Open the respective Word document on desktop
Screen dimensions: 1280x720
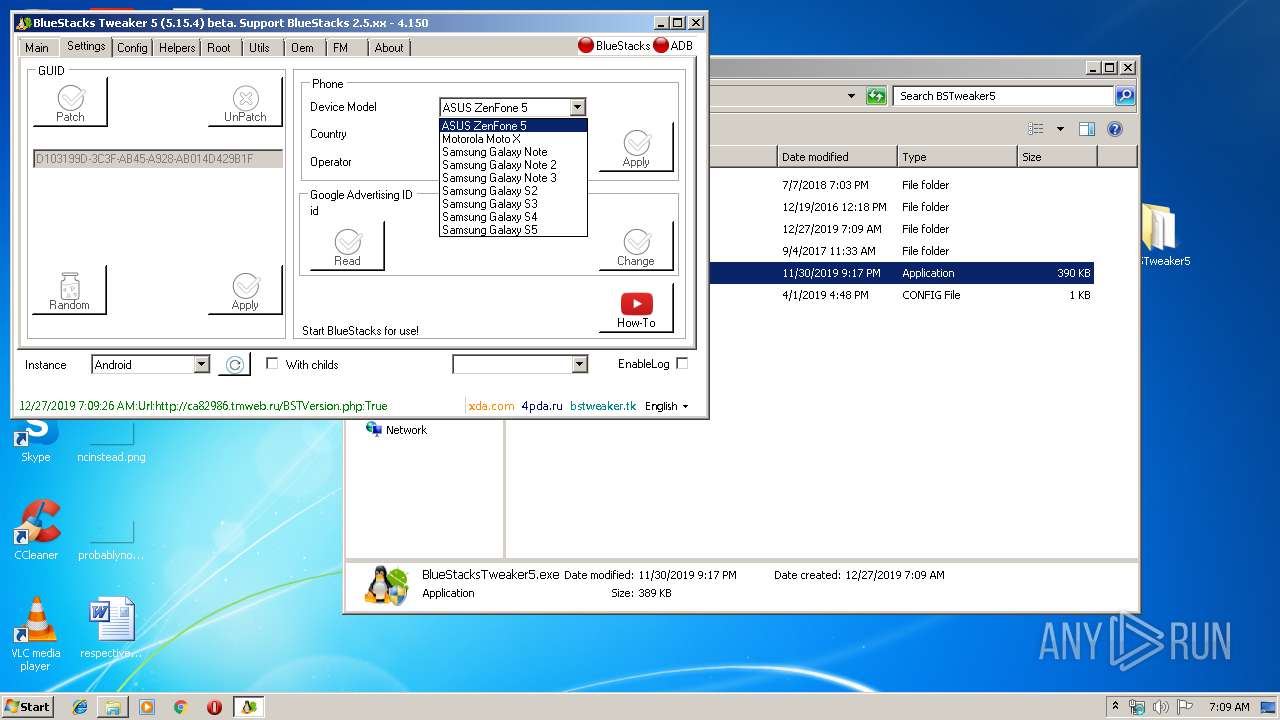click(111, 628)
